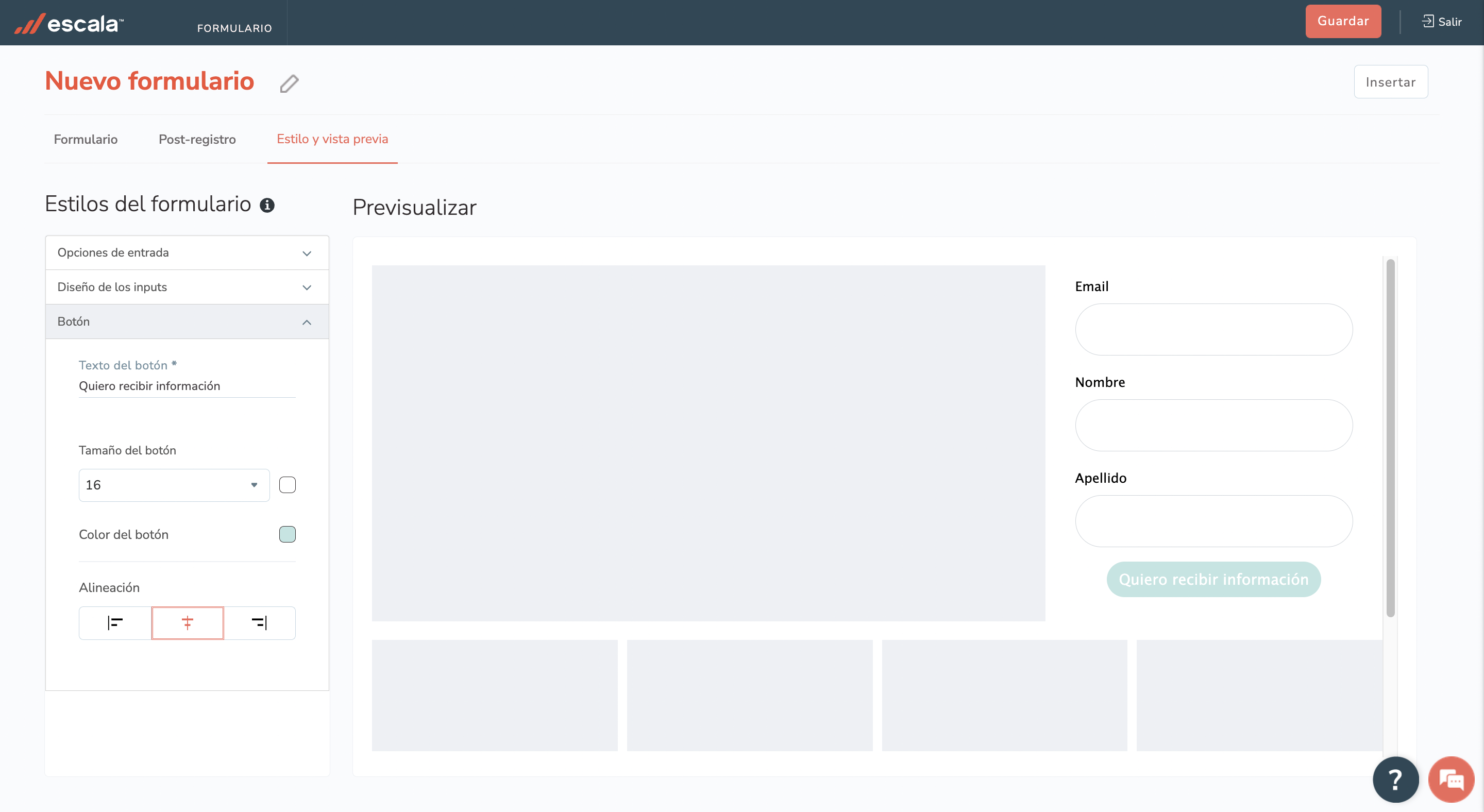Select right alignment icon
The image size is (1484, 812).
point(259,622)
